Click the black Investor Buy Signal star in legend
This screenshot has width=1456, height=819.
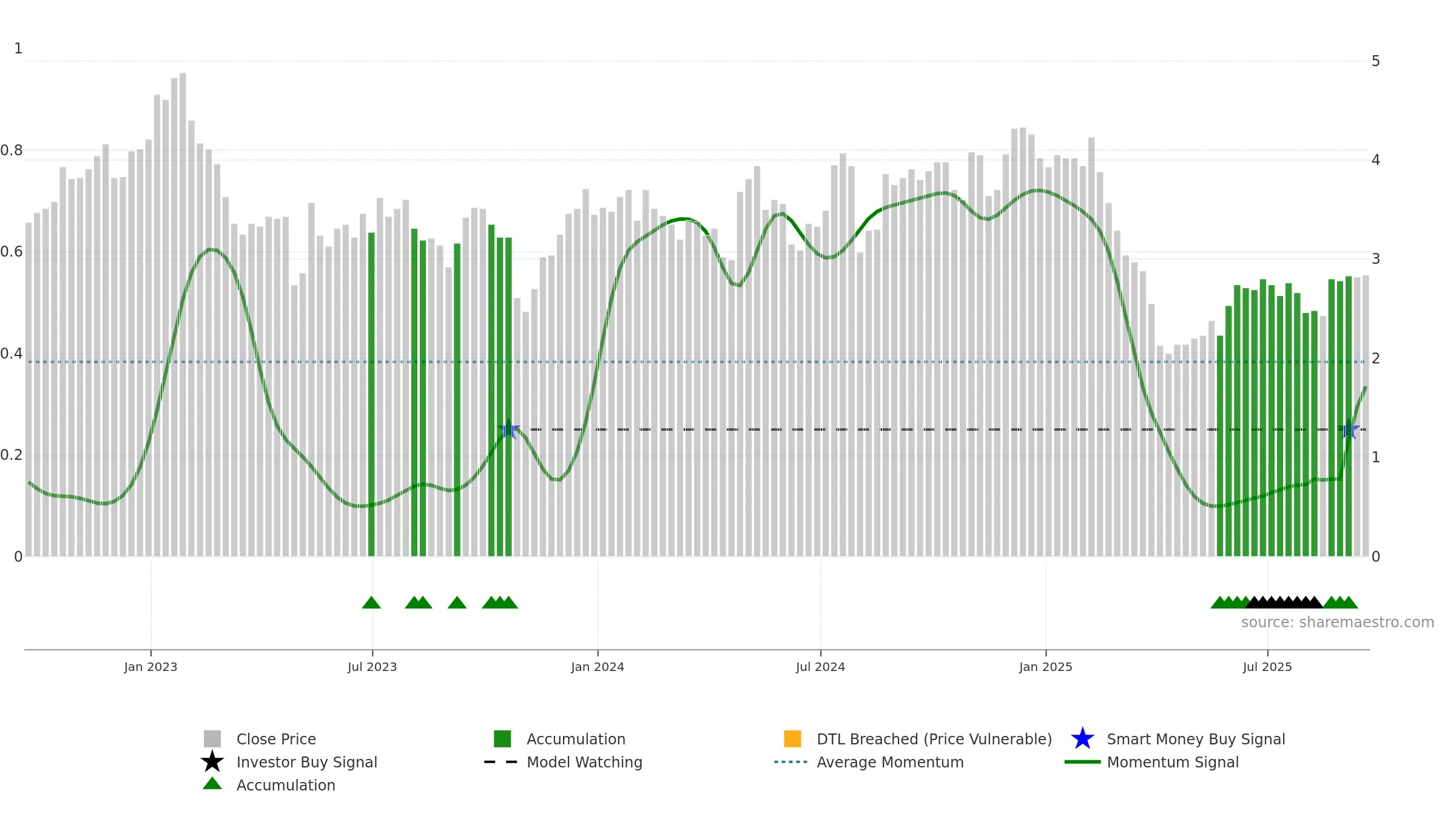click(x=212, y=762)
